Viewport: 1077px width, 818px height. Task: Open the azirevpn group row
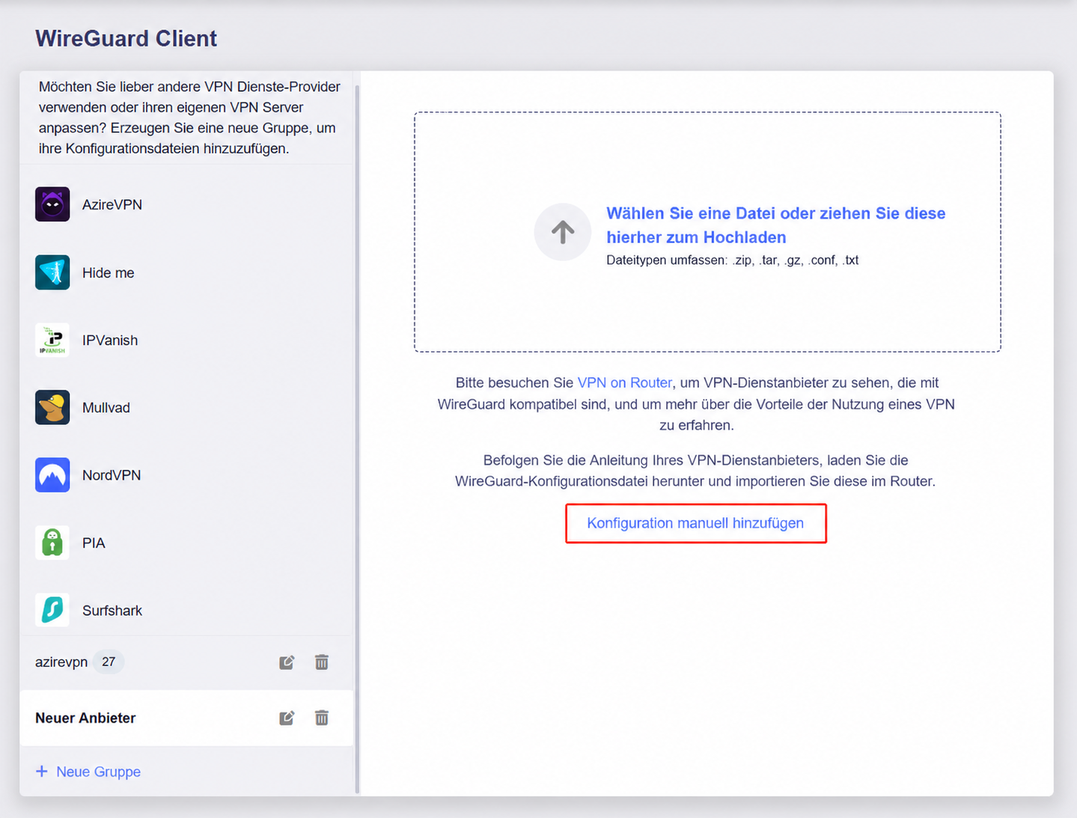186,662
